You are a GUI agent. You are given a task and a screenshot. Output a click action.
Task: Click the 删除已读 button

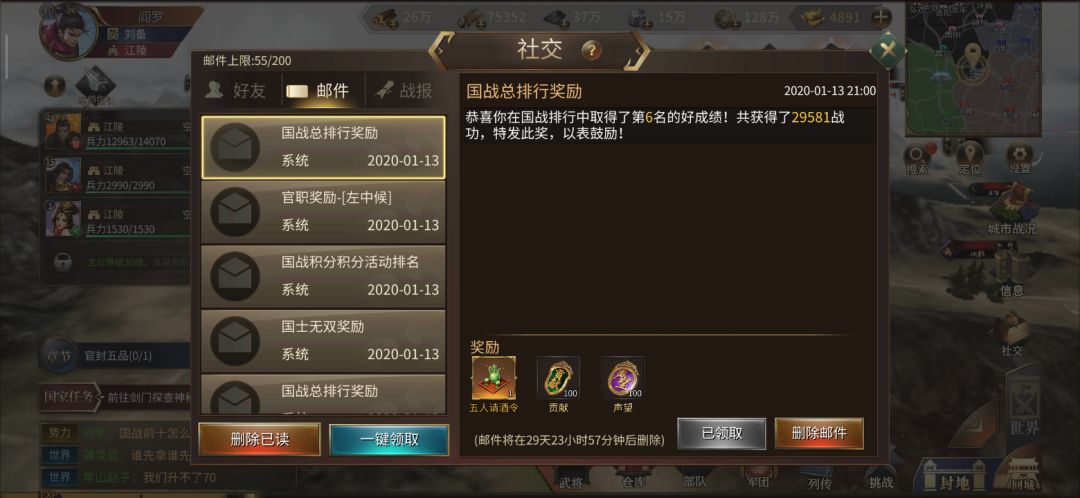tap(259, 439)
